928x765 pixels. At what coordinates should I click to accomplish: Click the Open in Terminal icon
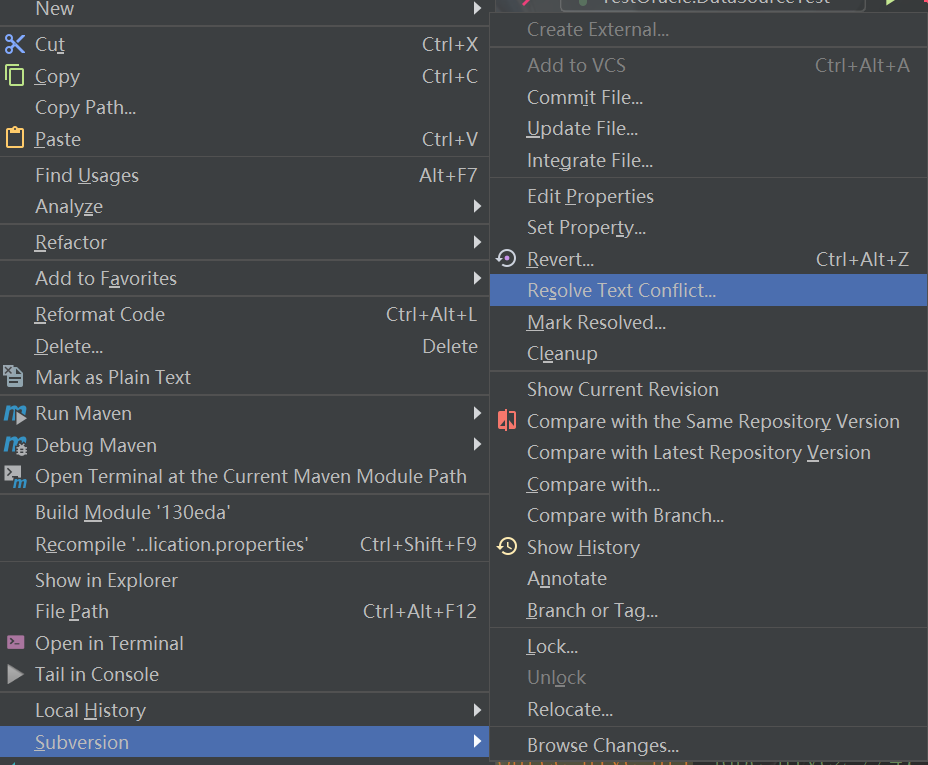coord(15,643)
